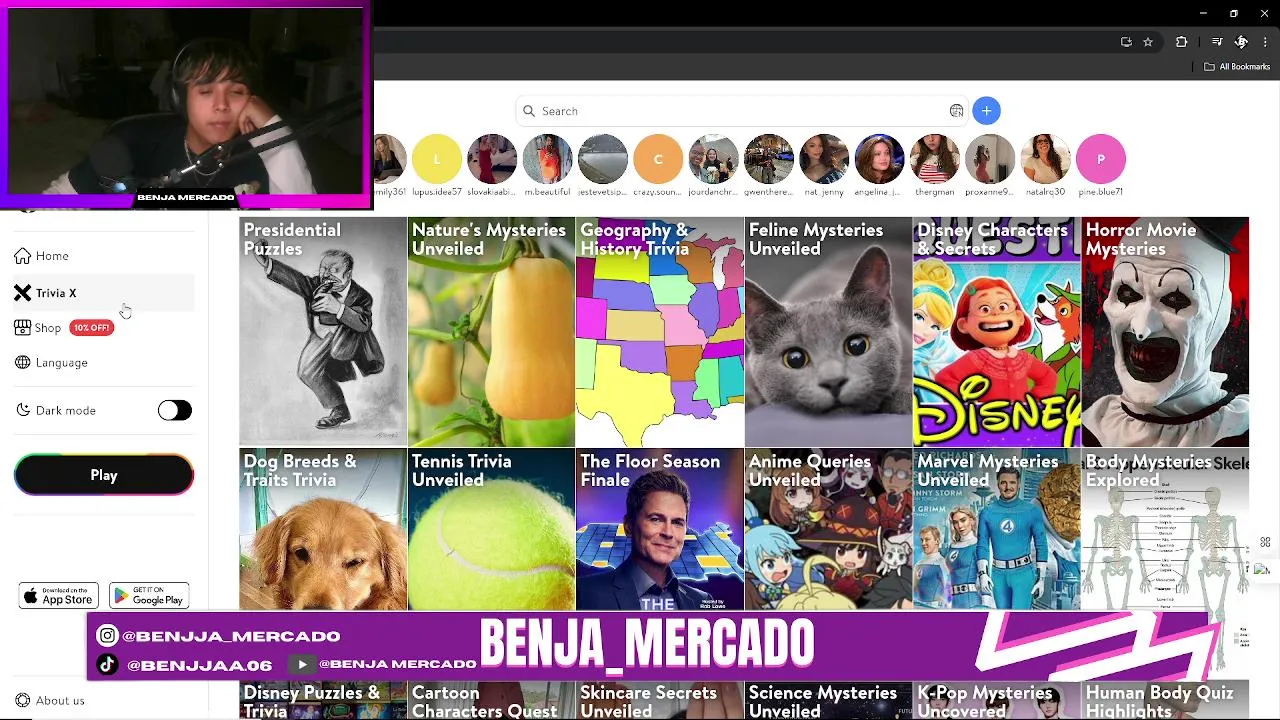The width and height of the screenshot is (1280, 720).
Task: Click the globe icon in the search bar
Action: pos(956,111)
